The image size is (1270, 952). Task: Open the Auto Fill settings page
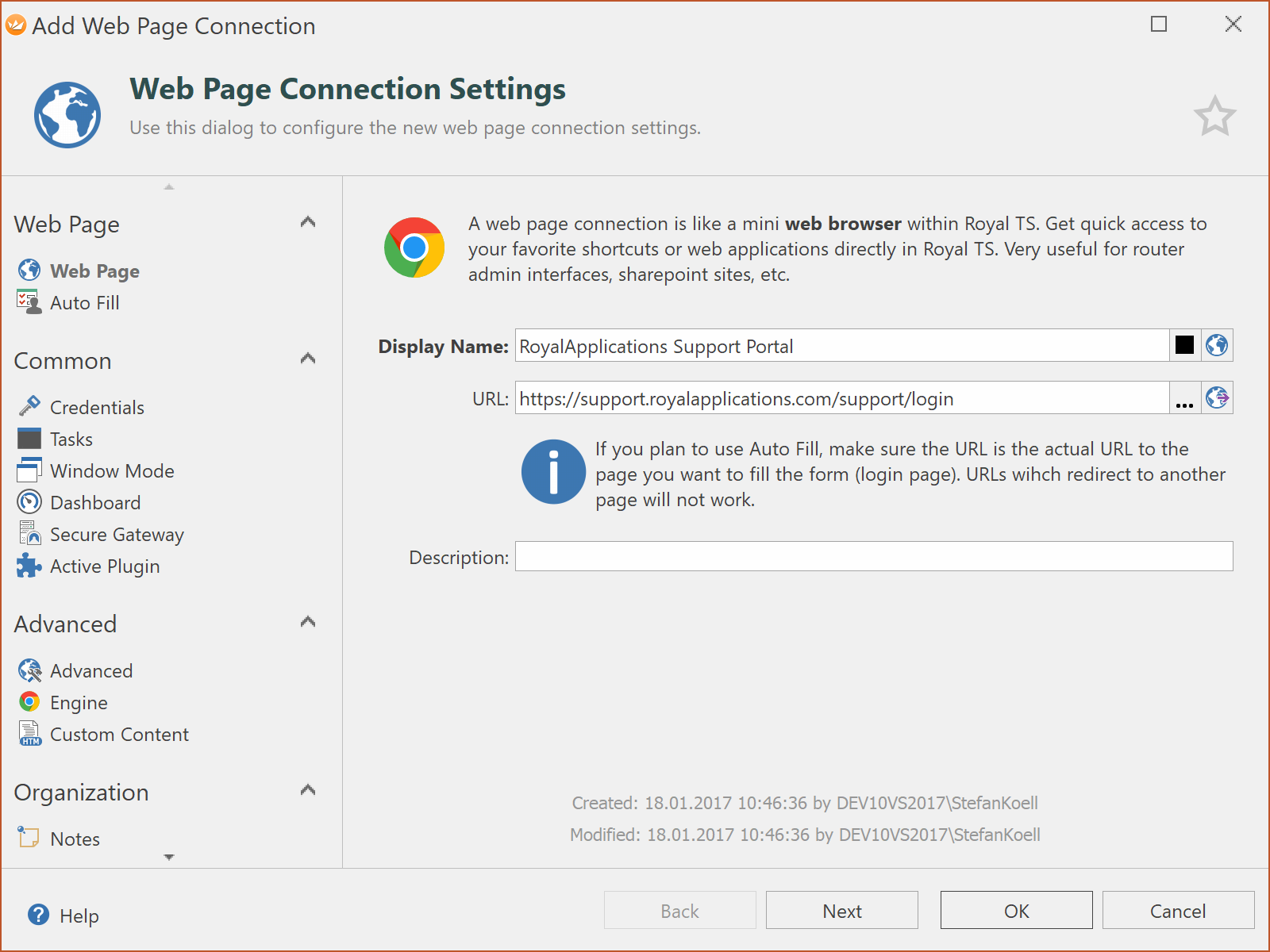(84, 303)
